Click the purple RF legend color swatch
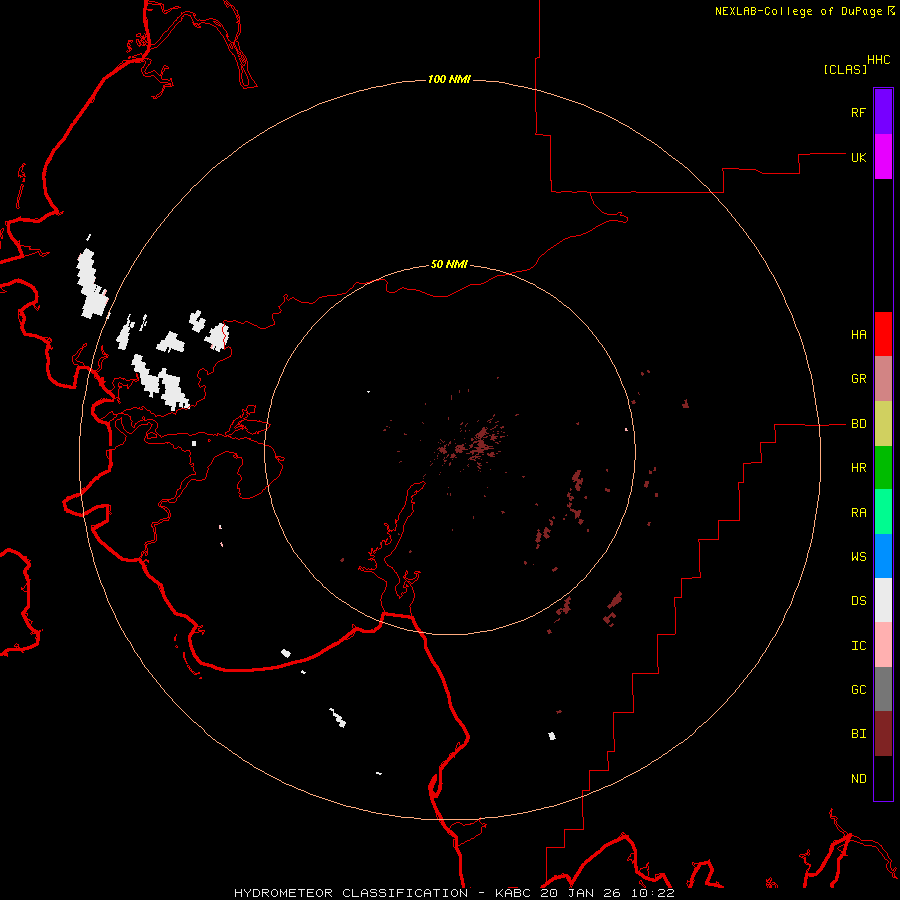This screenshot has height=900, width=900. point(883,112)
